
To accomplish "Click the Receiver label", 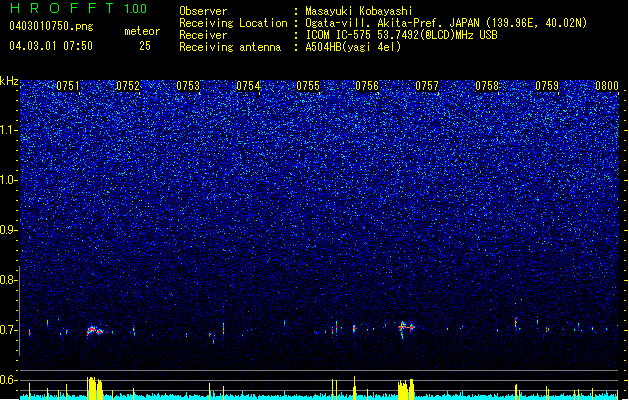I will (x=203, y=35).
